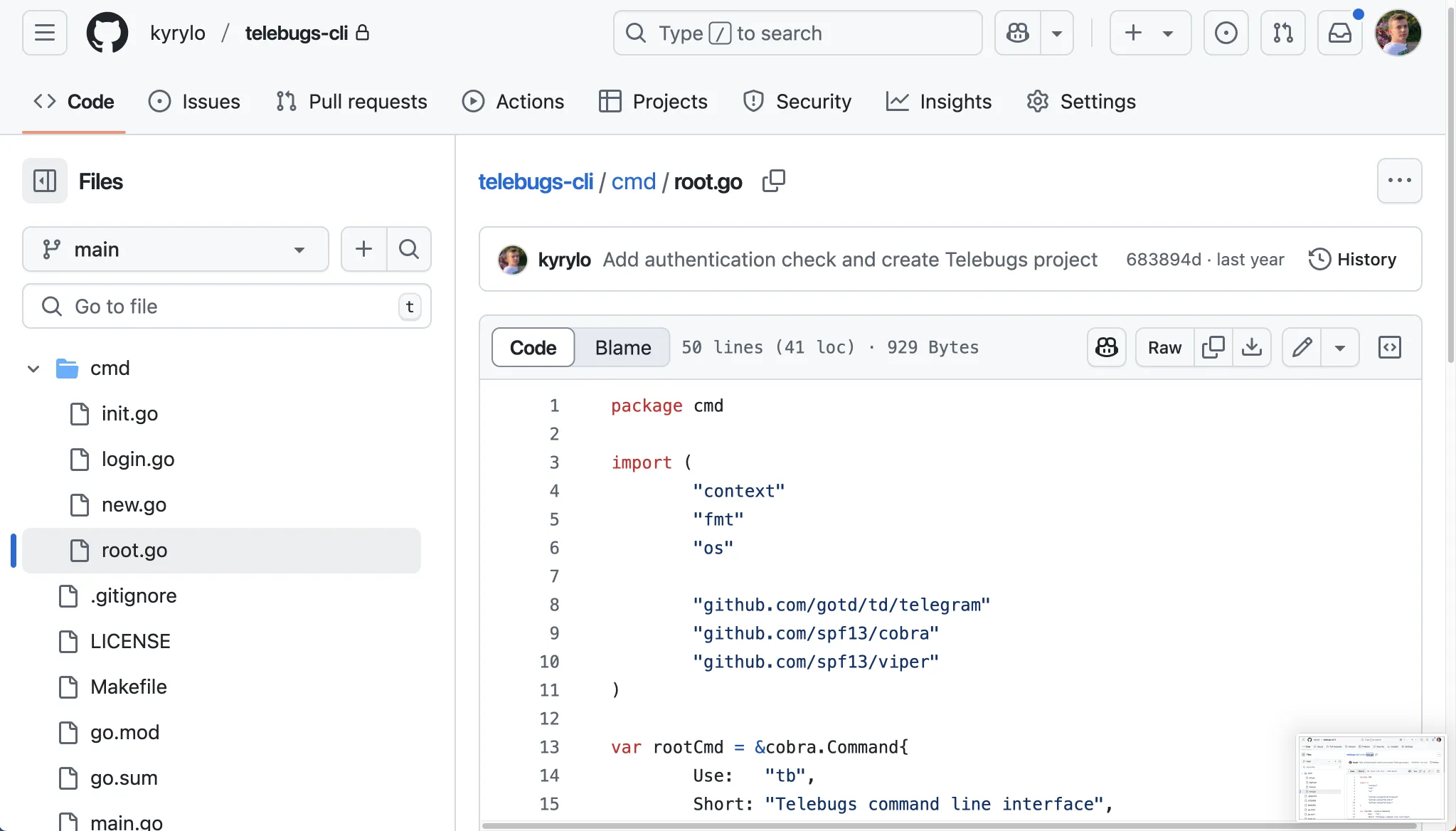Add a new file with plus button

[x=364, y=249]
